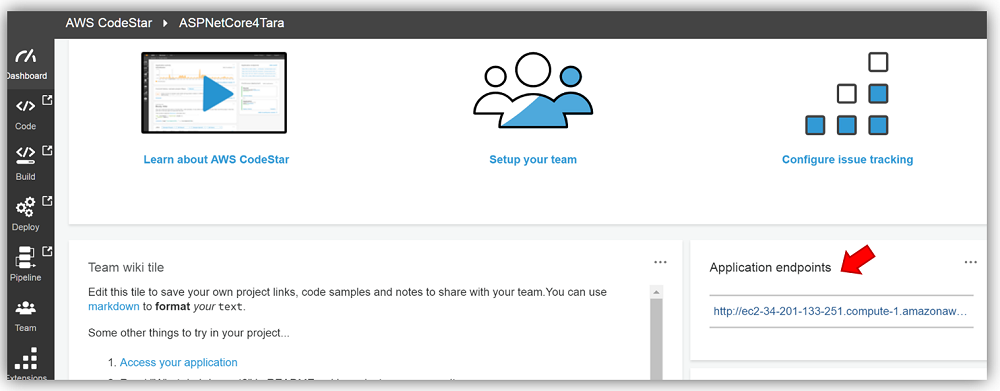Open the Extensions grid icon
This screenshot has height=391, width=1000.
(x=26, y=358)
